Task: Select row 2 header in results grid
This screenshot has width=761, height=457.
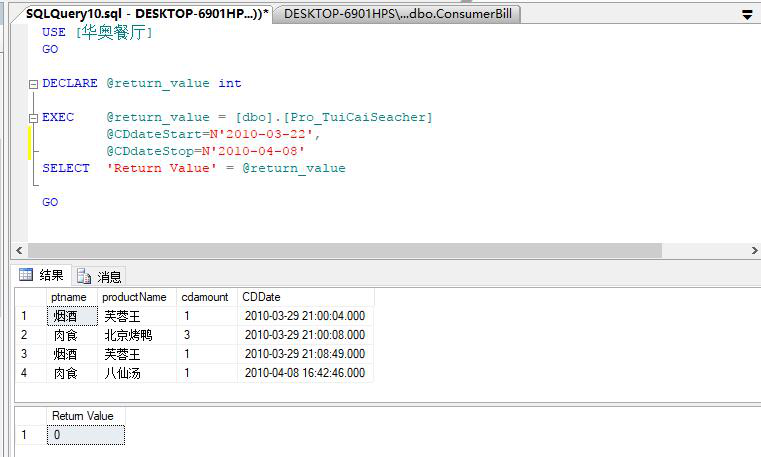Action: tap(31, 335)
